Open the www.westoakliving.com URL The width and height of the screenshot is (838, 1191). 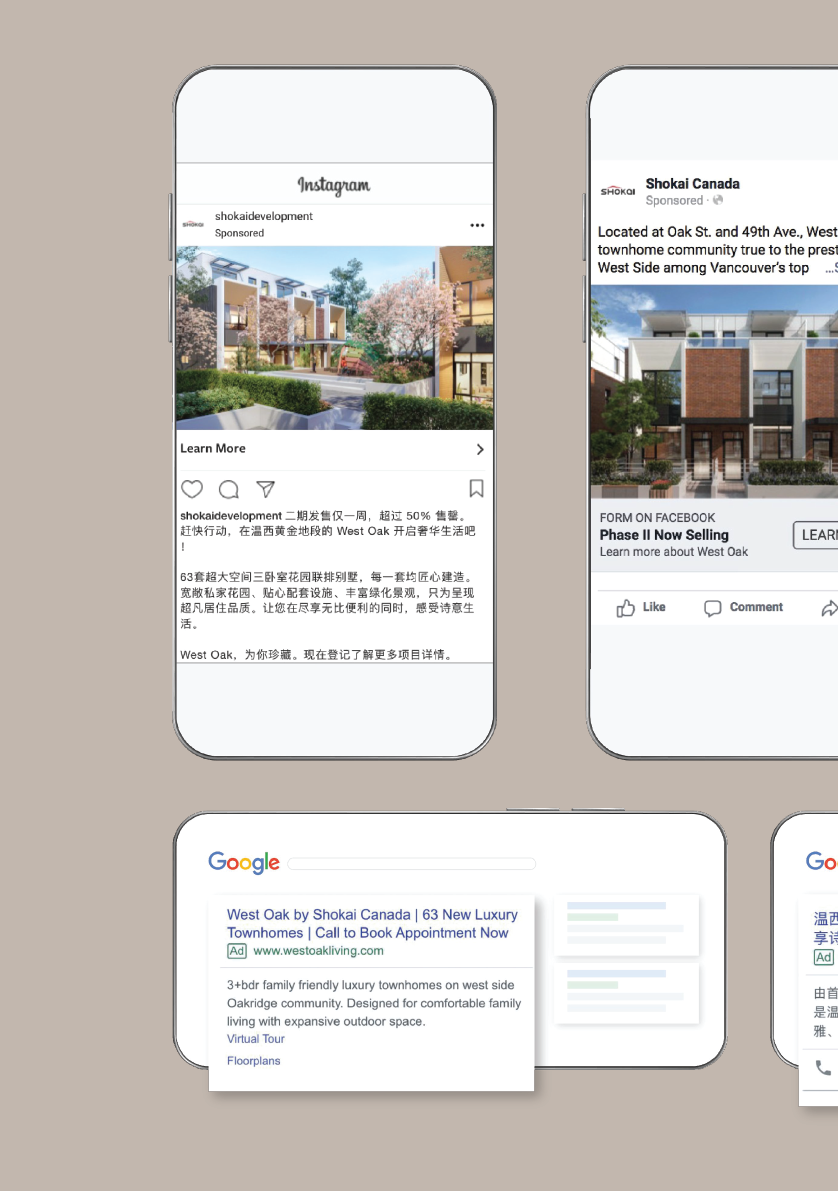coord(318,951)
